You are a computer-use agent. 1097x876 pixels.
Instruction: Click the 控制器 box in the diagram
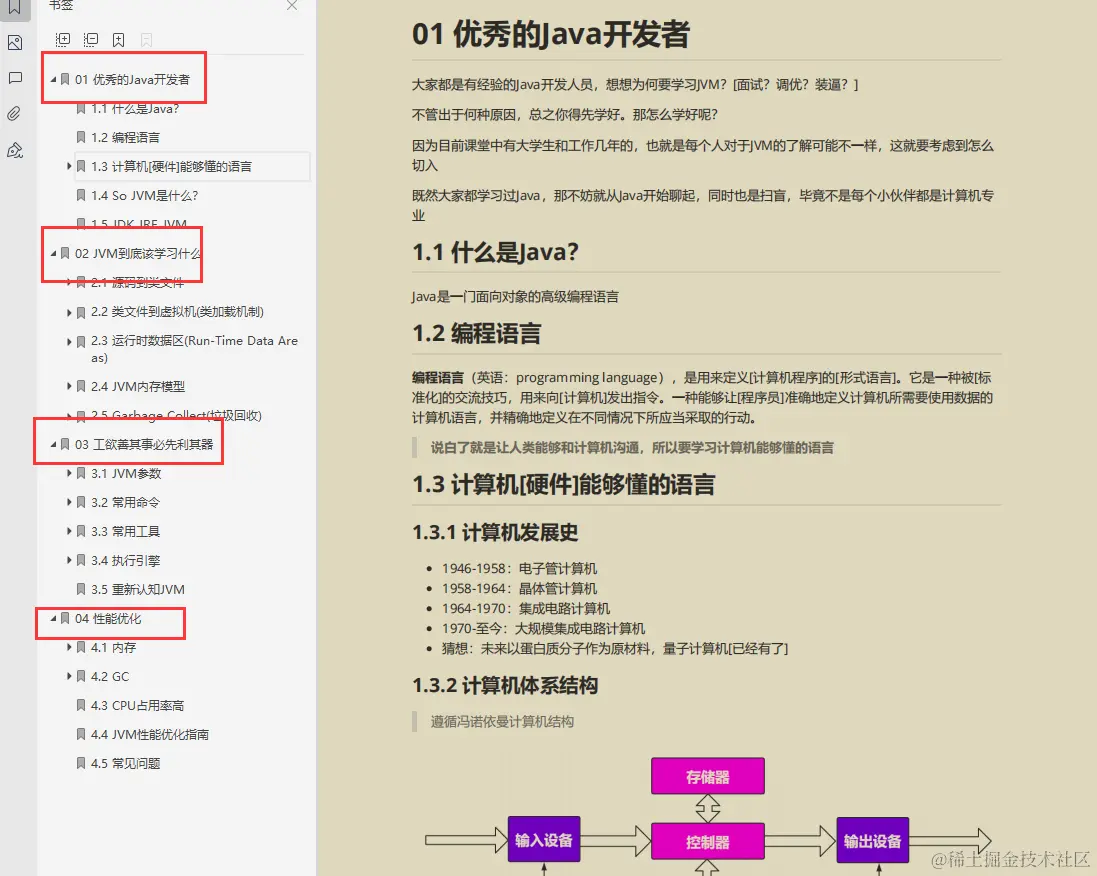[708, 840]
